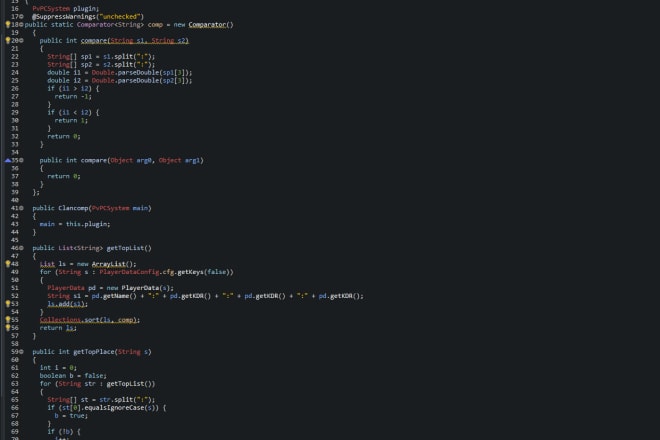Collapse the fold toggle at line 17
660x440 pixels.
point(21,16)
